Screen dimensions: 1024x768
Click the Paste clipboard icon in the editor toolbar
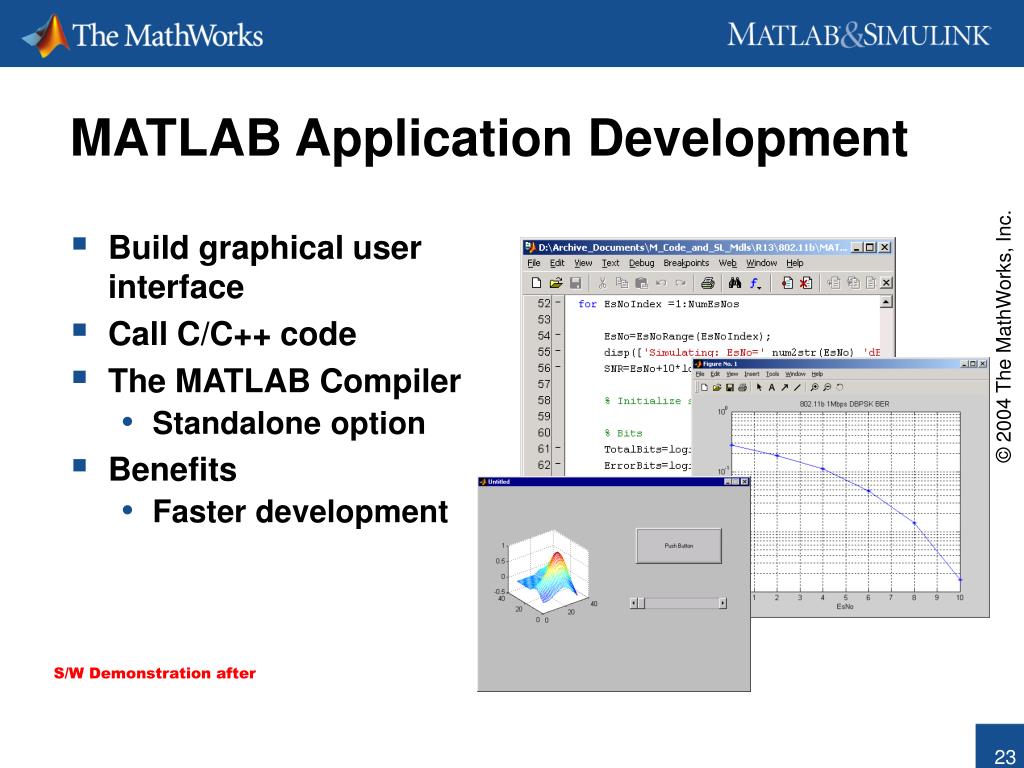[x=641, y=283]
